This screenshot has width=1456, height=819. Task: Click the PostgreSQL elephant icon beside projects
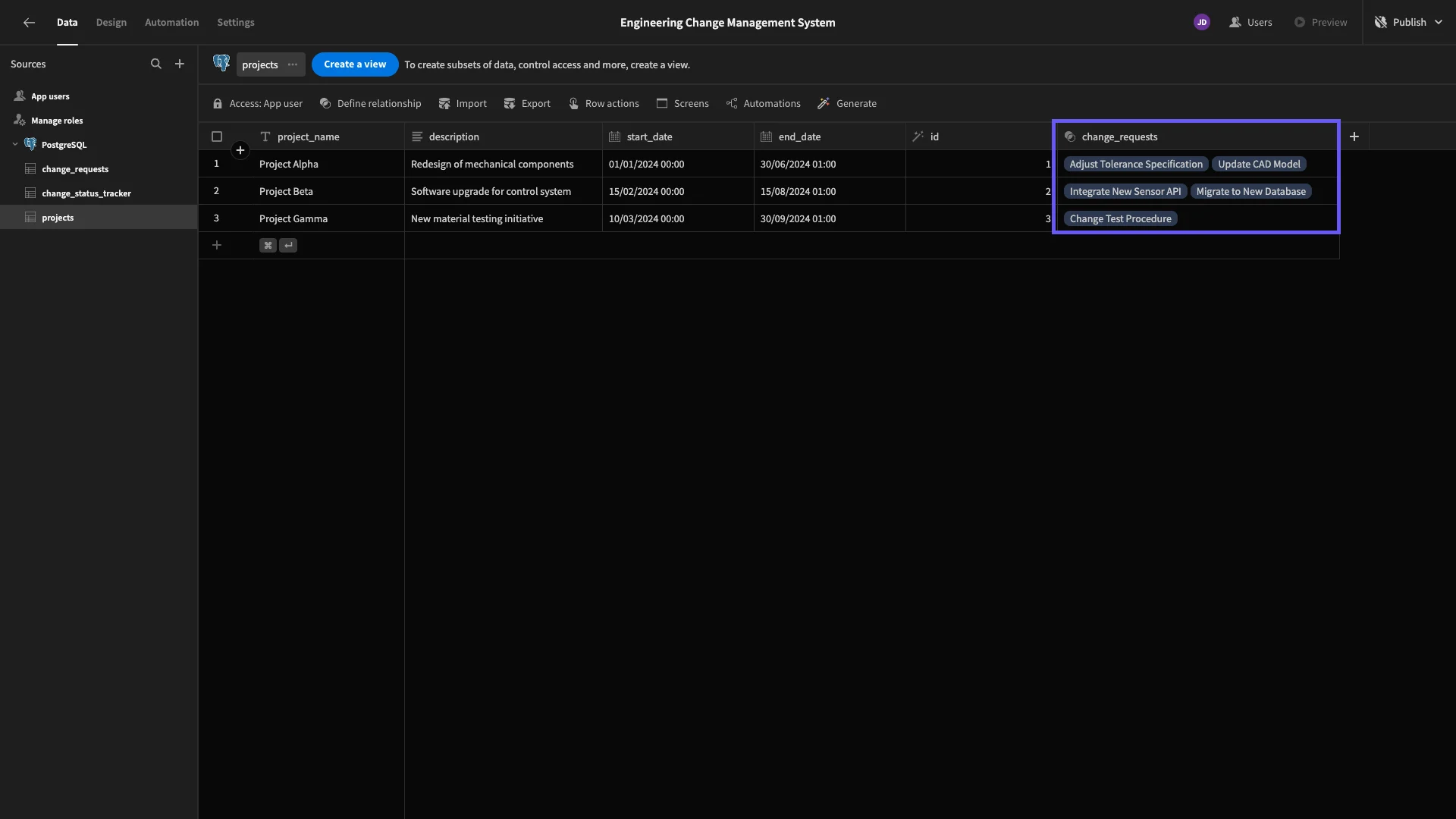[x=221, y=64]
